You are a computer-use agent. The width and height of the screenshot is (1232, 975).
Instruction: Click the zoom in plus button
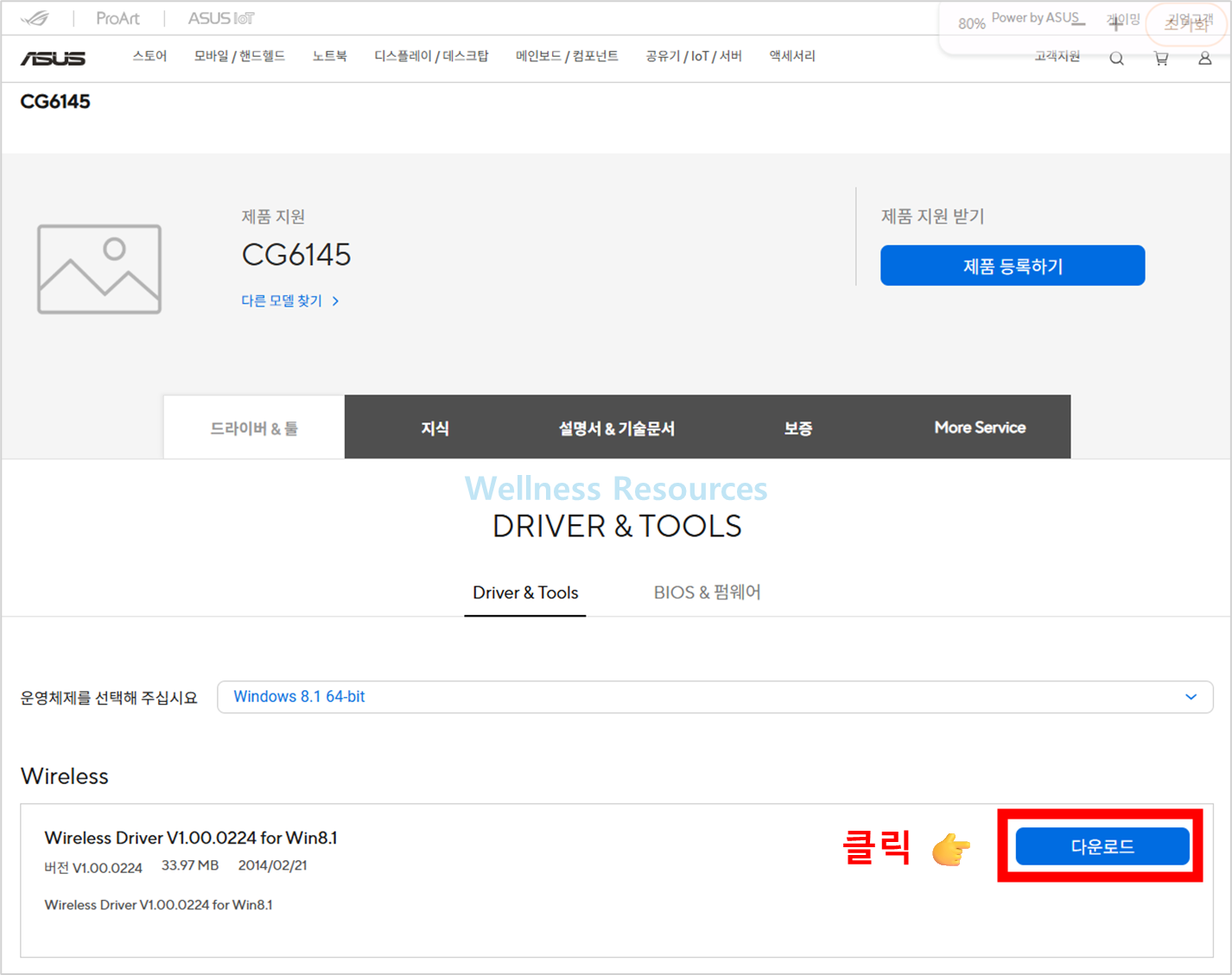pyautogui.click(x=1115, y=23)
